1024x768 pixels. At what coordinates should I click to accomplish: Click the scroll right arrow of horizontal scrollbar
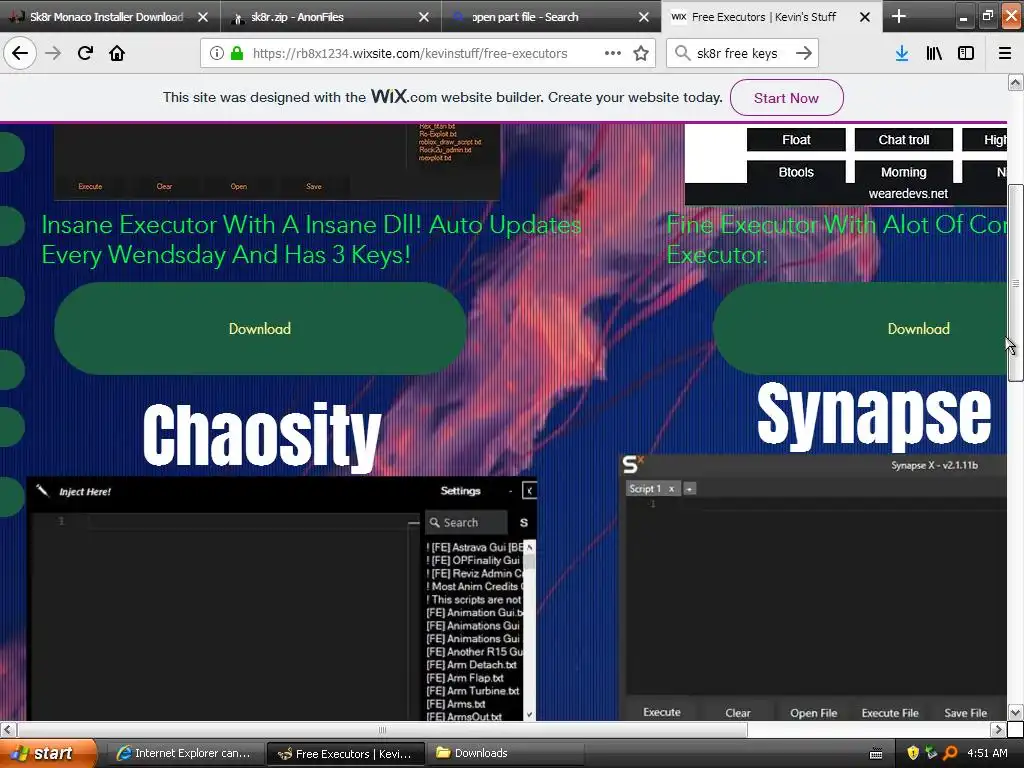click(x=997, y=729)
